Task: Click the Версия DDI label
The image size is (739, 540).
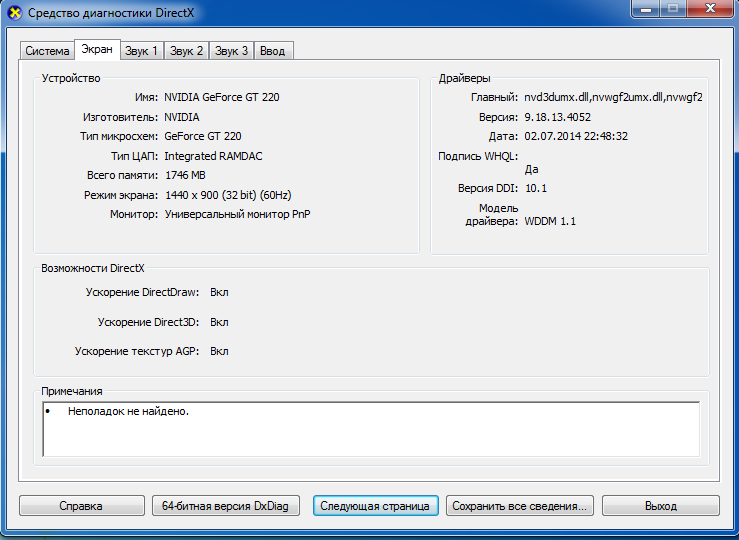Action: point(488,188)
